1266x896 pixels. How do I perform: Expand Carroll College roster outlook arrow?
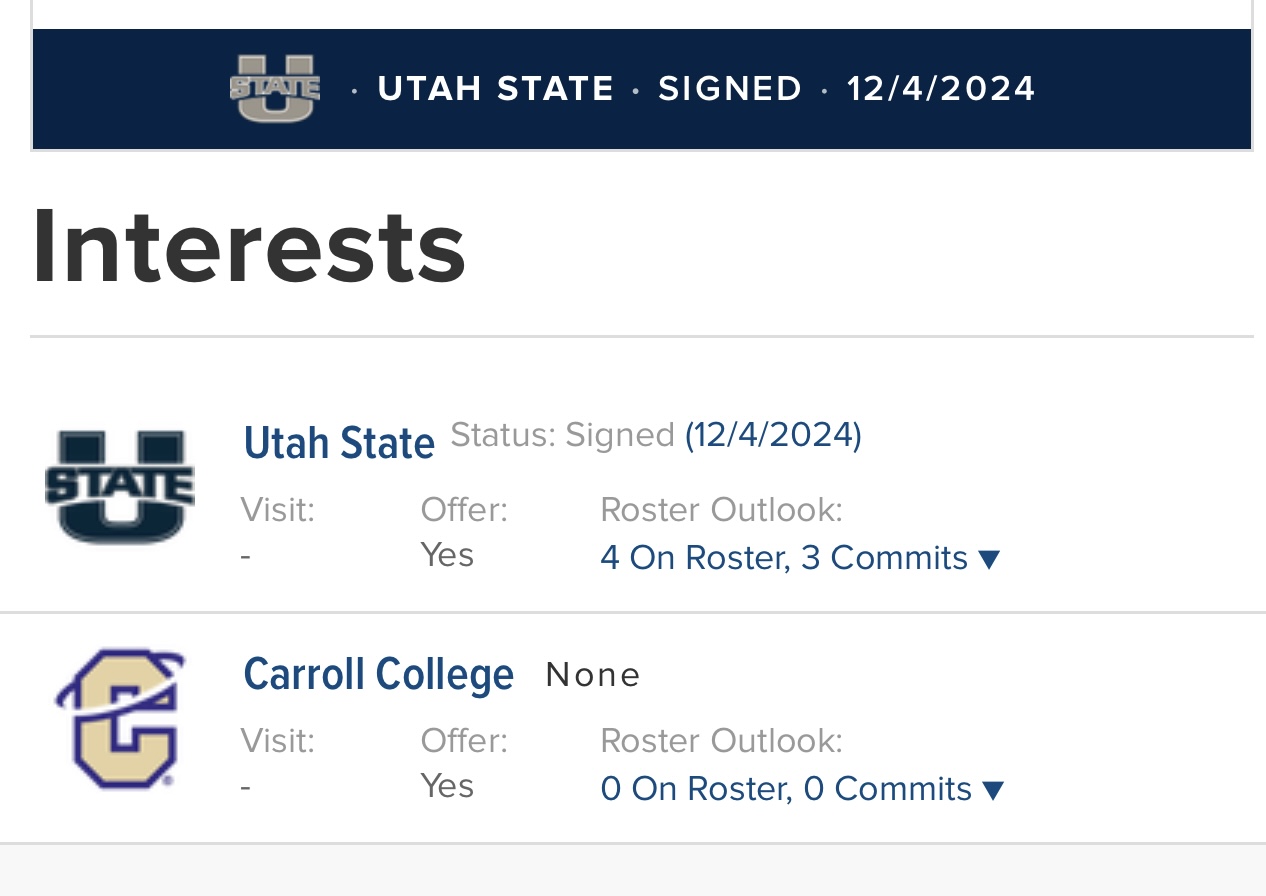coord(993,790)
